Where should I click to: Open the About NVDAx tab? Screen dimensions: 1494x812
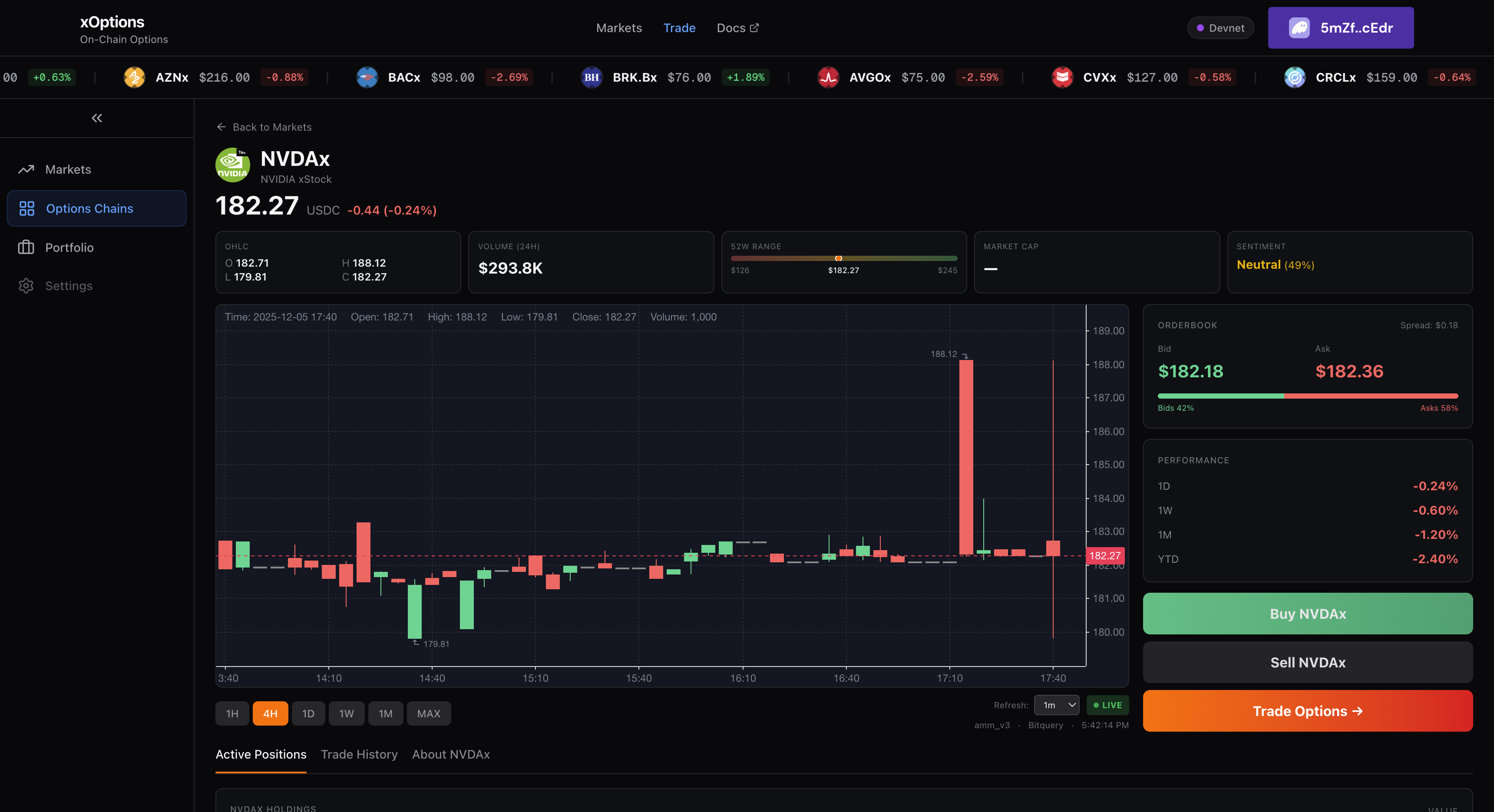(451, 755)
